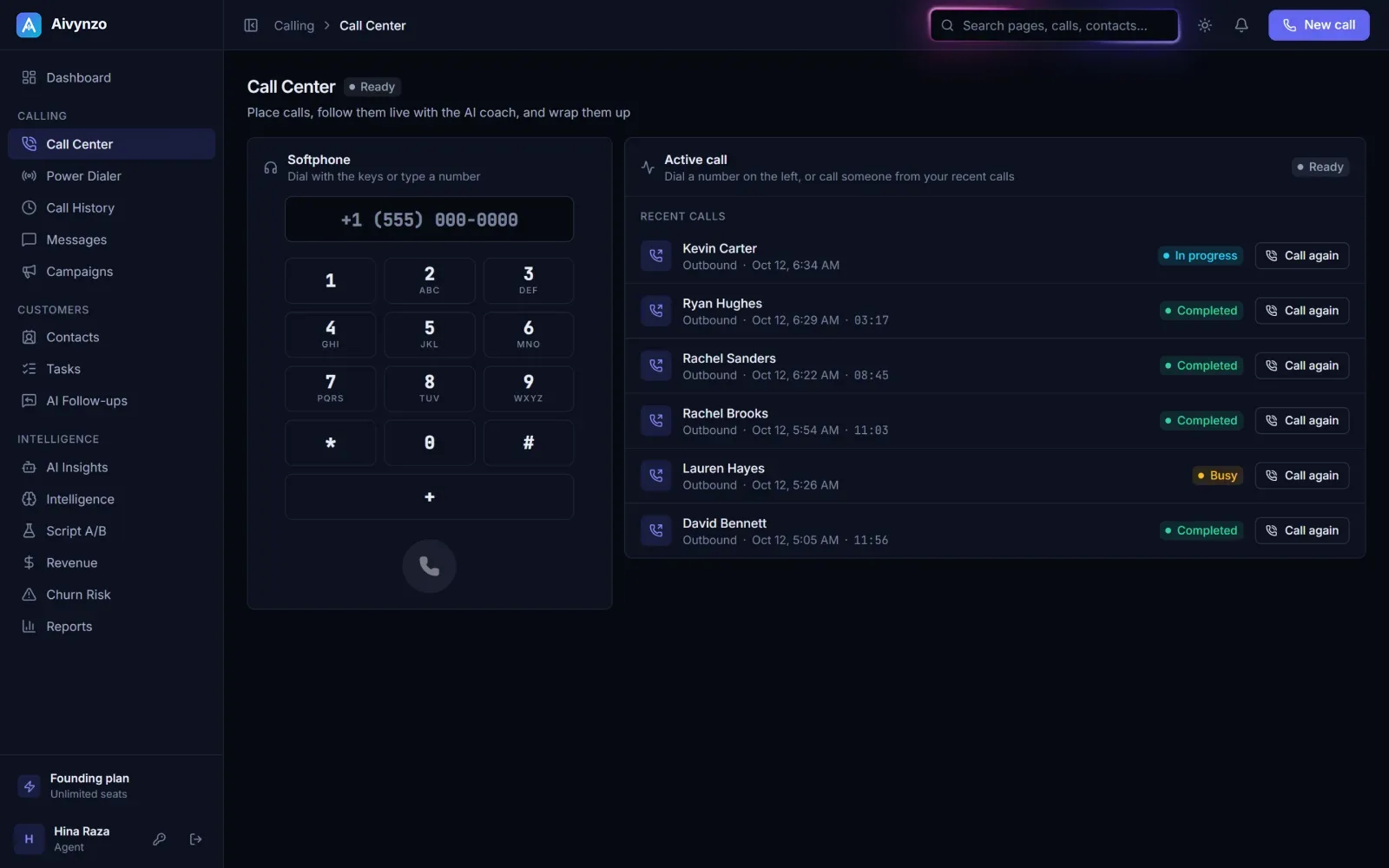The image size is (1389, 868).
Task: Open Script A/B page
Action: [x=111, y=531]
